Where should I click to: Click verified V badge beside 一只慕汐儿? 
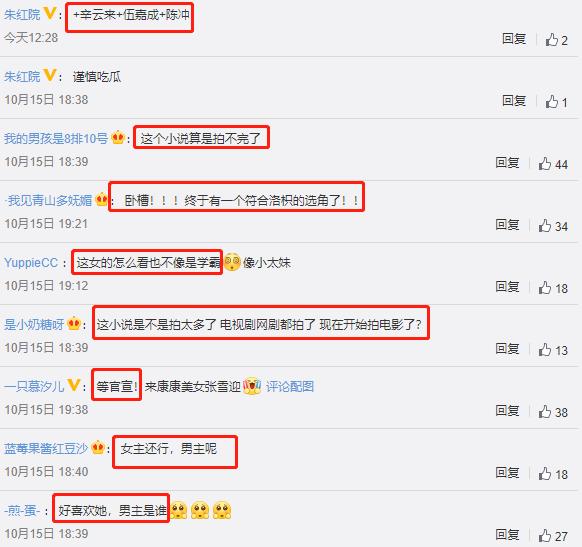pos(74,385)
